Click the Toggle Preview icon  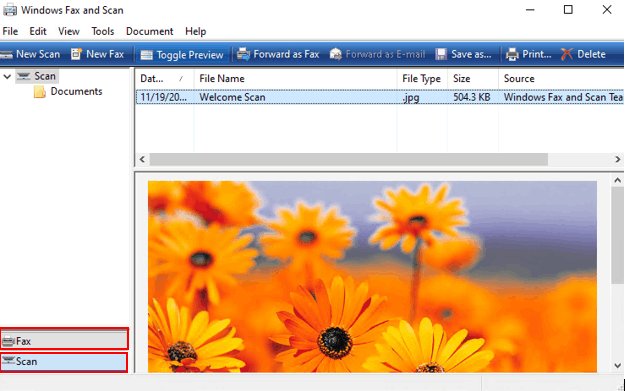click(x=147, y=55)
